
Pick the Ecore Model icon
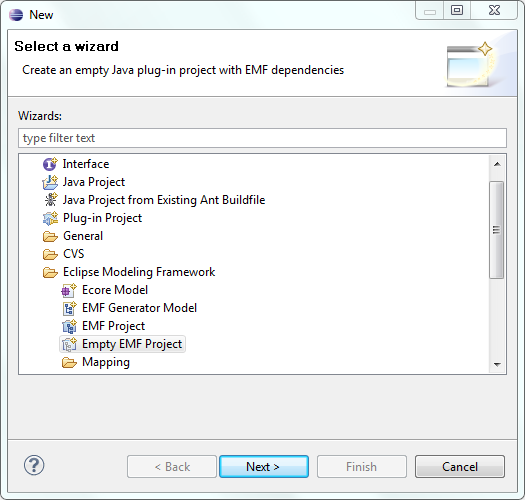(x=69, y=290)
